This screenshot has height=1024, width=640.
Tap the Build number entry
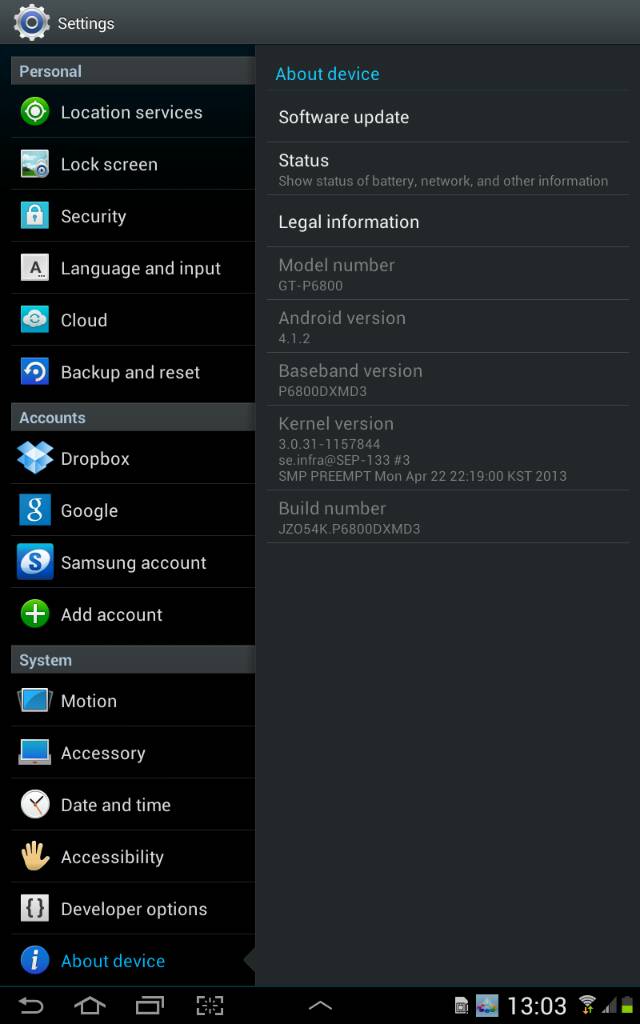[448, 517]
